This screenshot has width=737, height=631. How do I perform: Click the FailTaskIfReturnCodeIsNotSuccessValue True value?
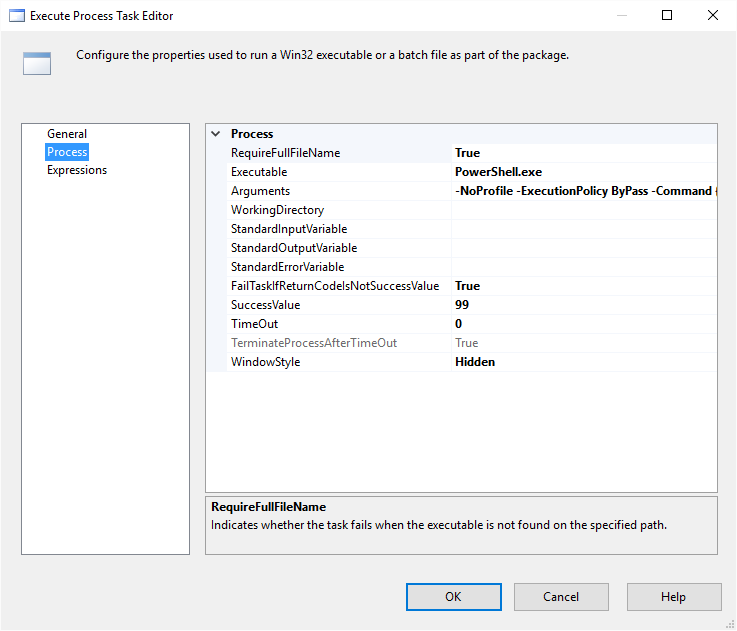coord(584,286)
